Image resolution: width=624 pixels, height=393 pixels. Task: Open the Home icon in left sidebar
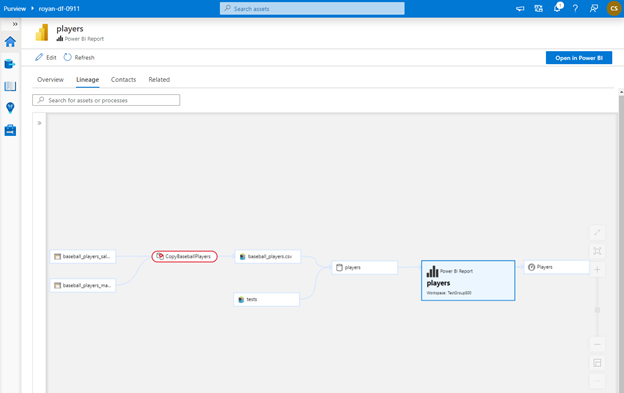(x=10, y=42)
